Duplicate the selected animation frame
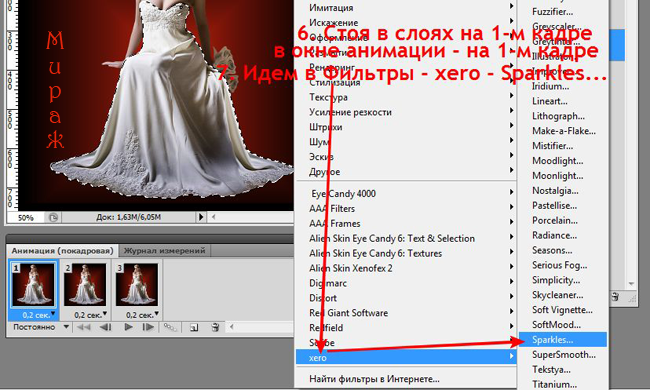The width and height of the screenshot is (650, 390). (194, 327)
